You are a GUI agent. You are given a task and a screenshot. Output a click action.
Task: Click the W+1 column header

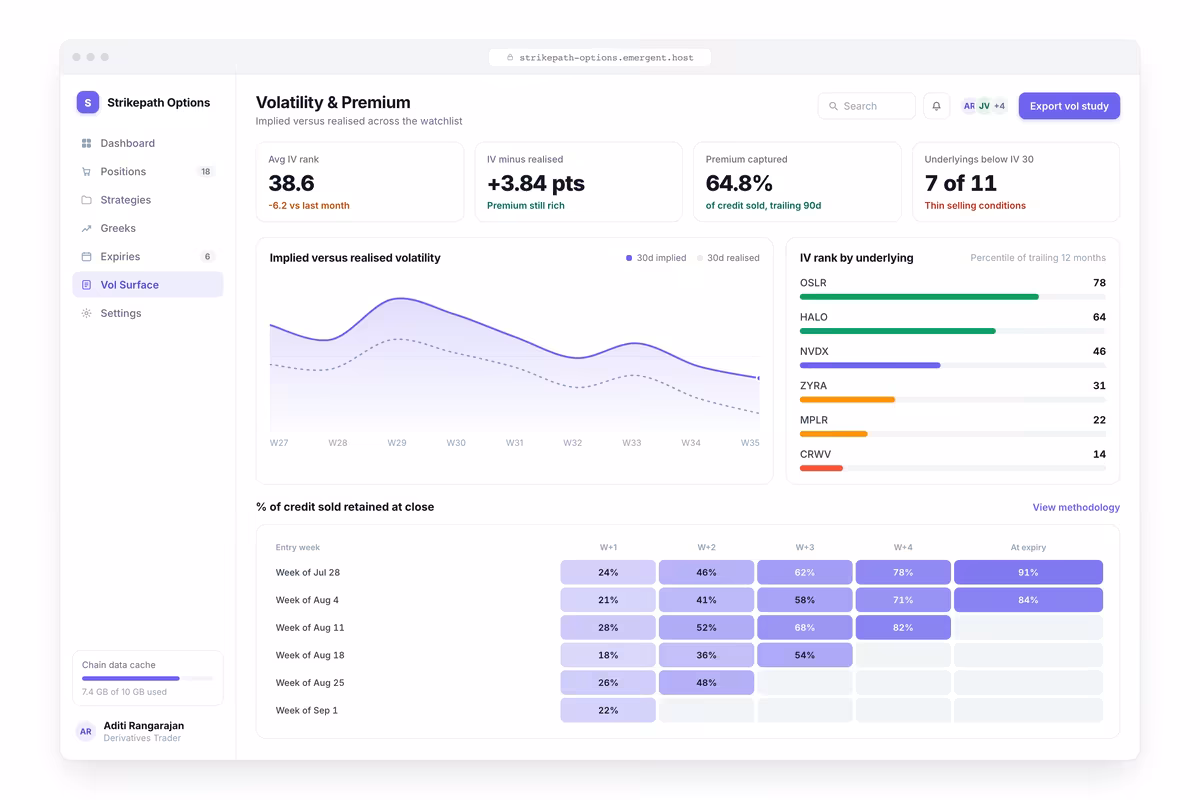click(608, 547)
